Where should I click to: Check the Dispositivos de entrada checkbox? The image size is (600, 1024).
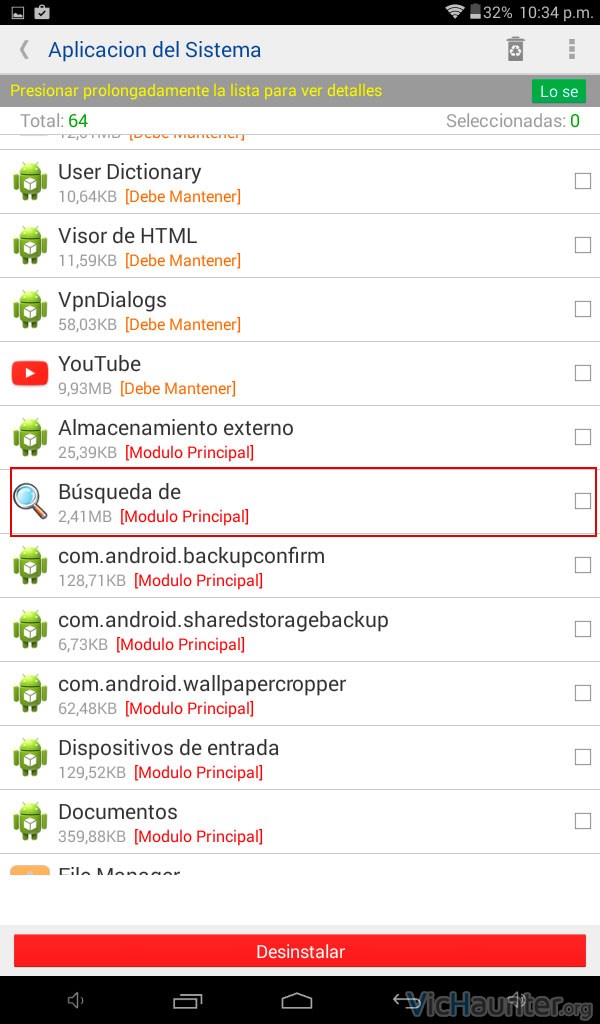[x=582, y=757]
